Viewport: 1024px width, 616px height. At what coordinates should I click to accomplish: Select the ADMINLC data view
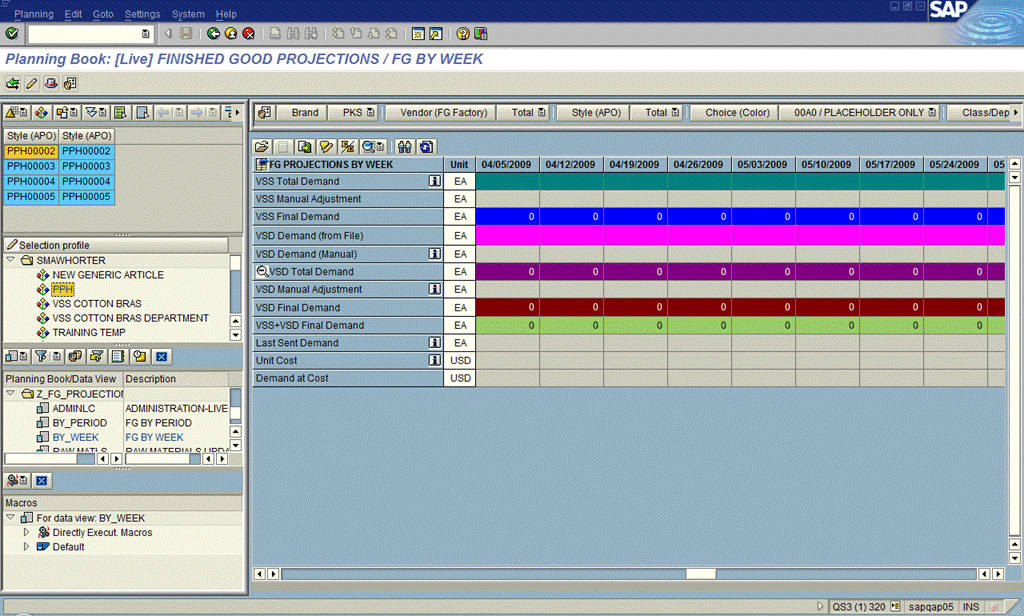click(x=74, y=408)
